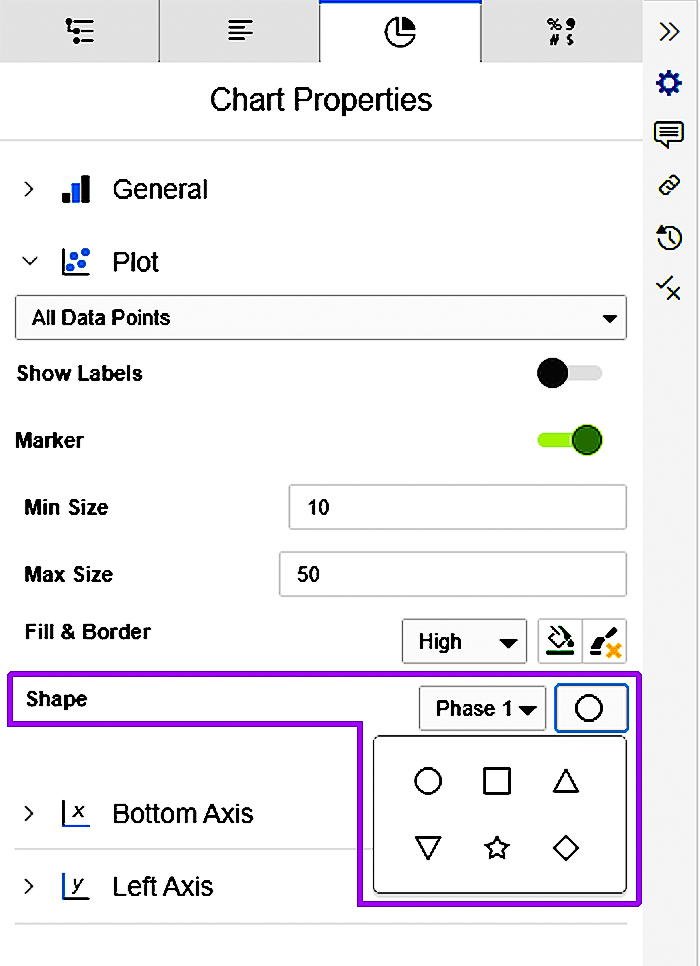Click the General bar chart icon
700x966 pixels.
[x=76, y=189]
